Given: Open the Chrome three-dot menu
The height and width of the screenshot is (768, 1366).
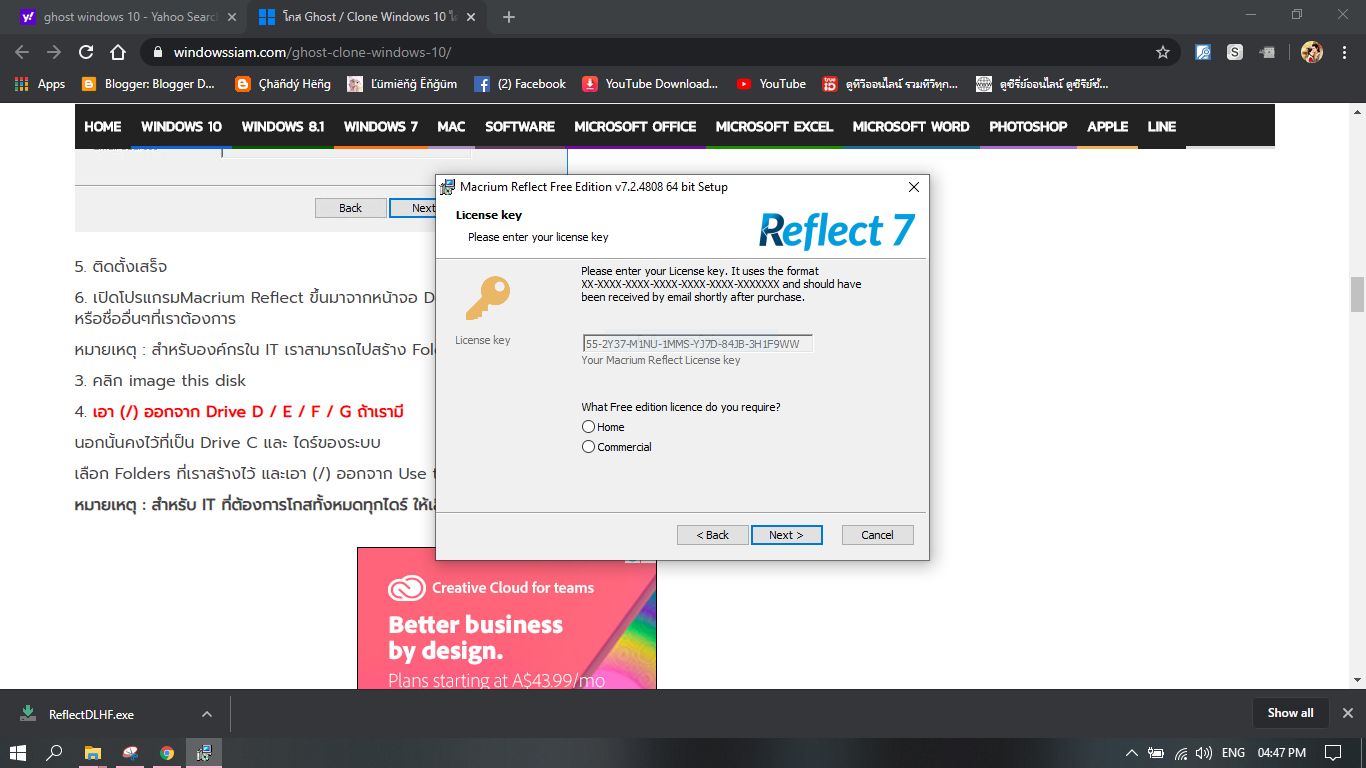Looking at the screenshot, I should pyautogui.click(x=1344, y=52).
